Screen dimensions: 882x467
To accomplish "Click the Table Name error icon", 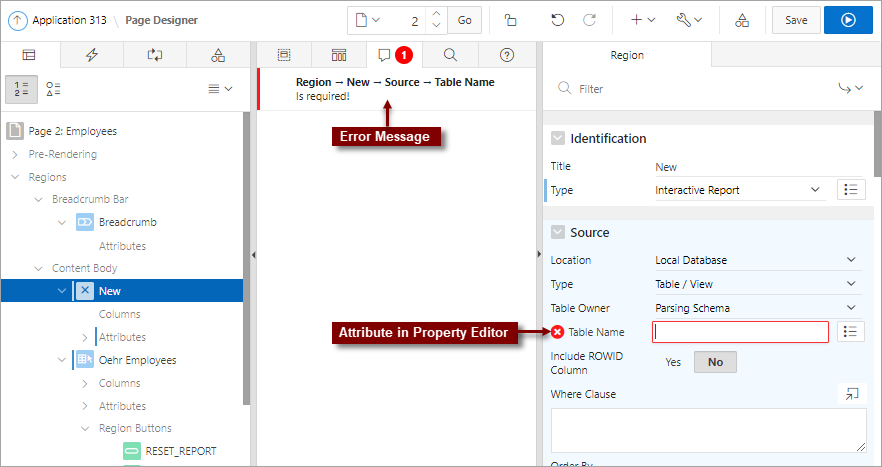I will click(x=557, y=333).
